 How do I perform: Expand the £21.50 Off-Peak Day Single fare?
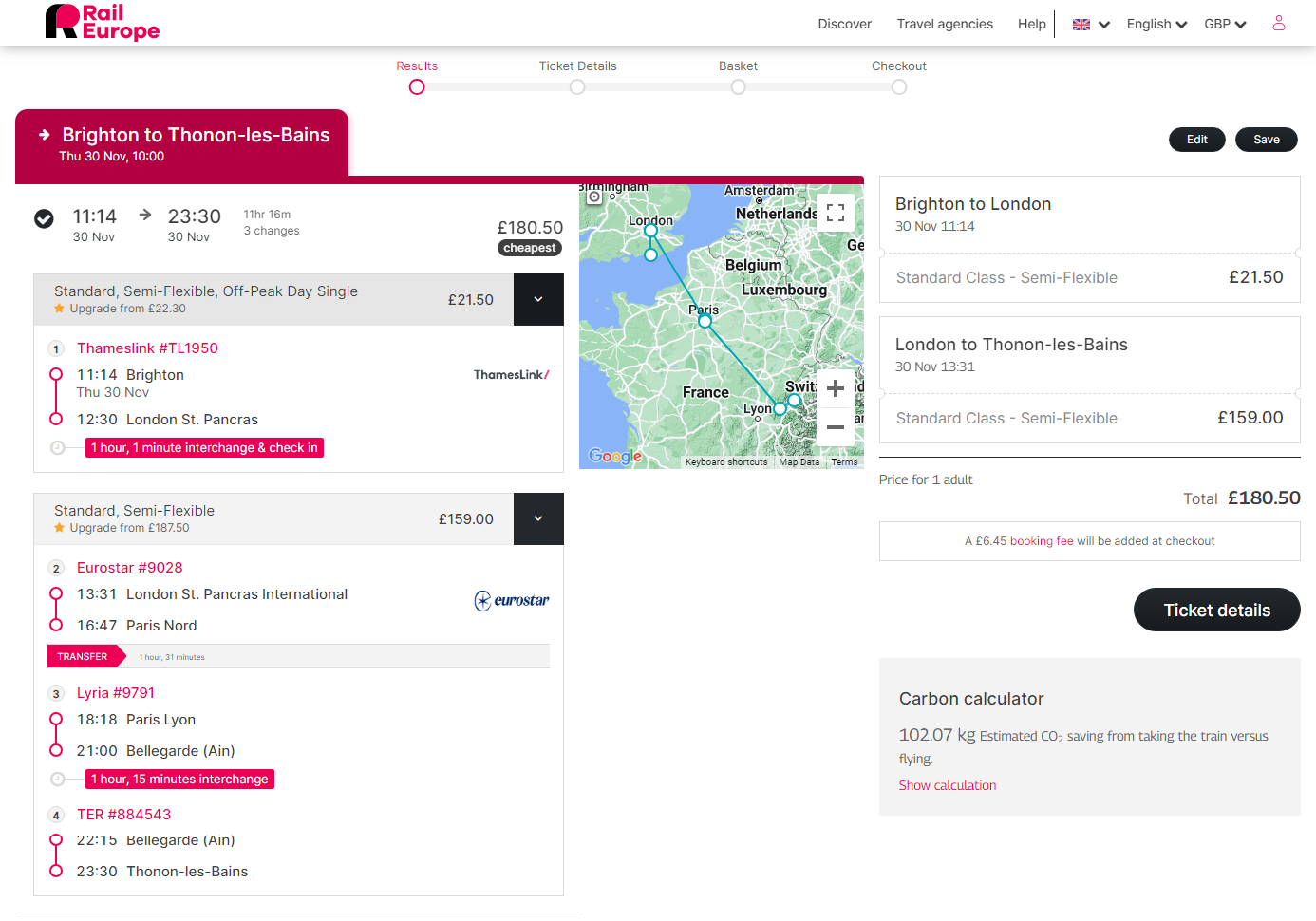click(538, 299)
